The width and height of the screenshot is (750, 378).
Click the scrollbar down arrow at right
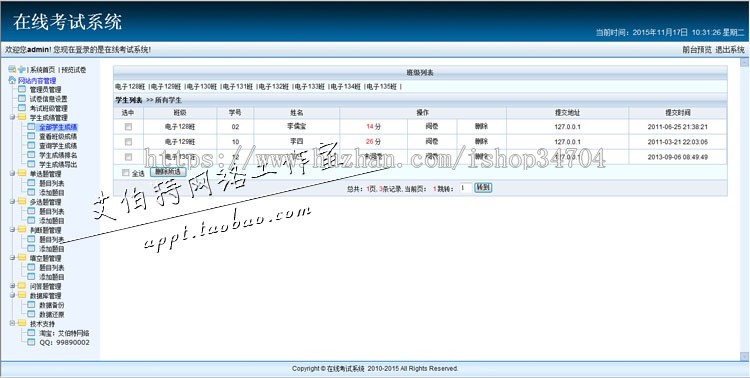click(x=744, y=356)
